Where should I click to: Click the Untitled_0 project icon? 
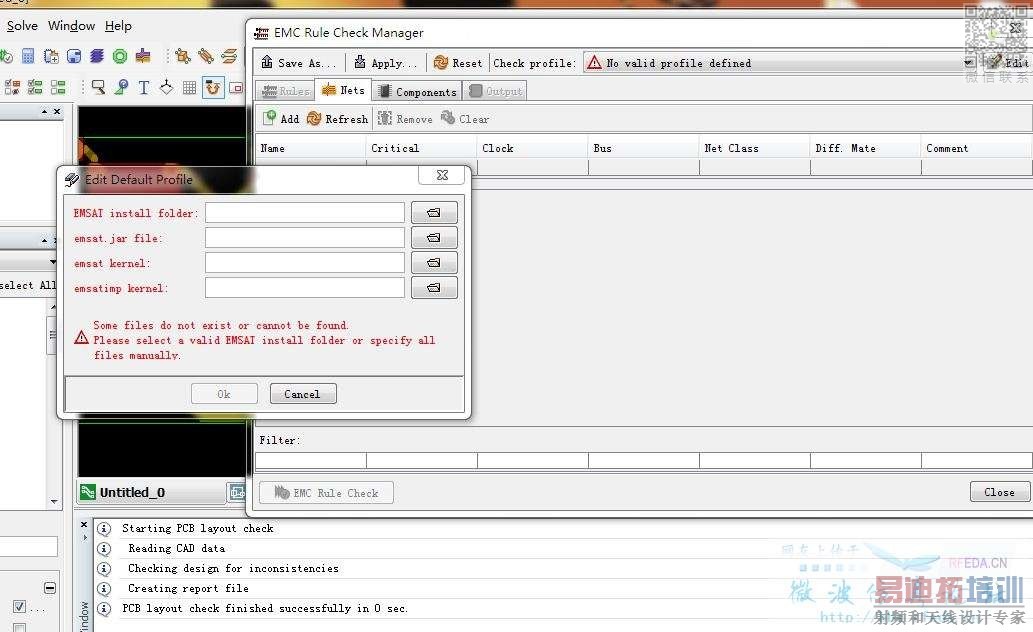coord(88,492)
